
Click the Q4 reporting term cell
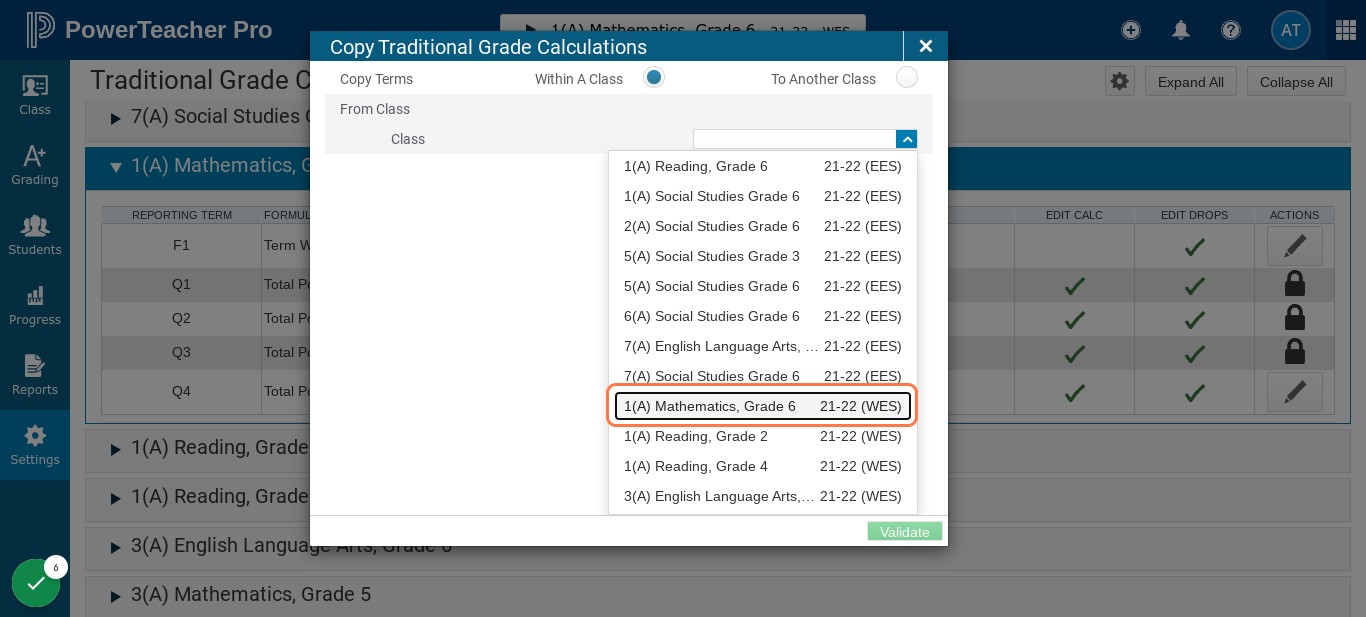click(x=181, y=391)
